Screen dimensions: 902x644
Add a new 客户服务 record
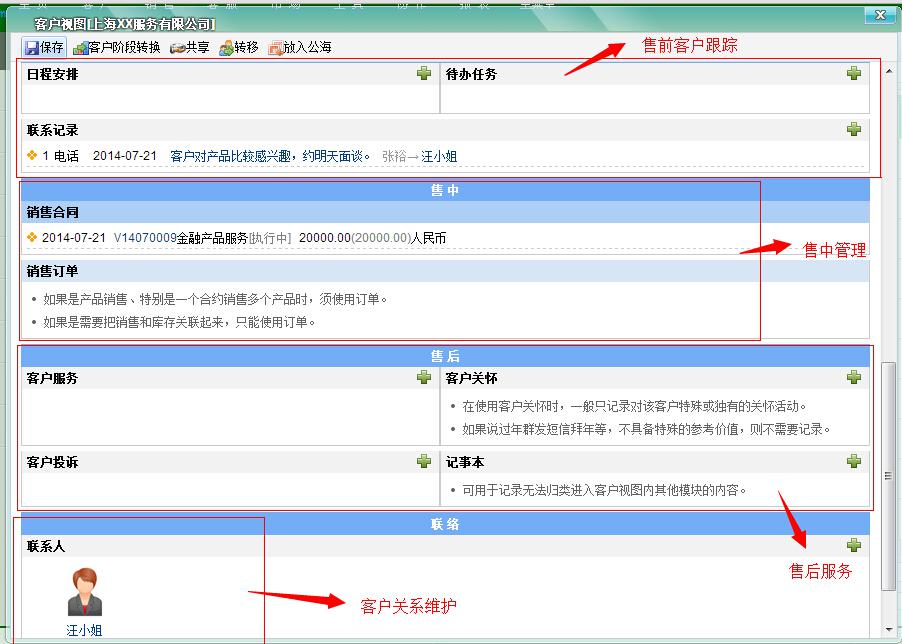click(424, 377)
